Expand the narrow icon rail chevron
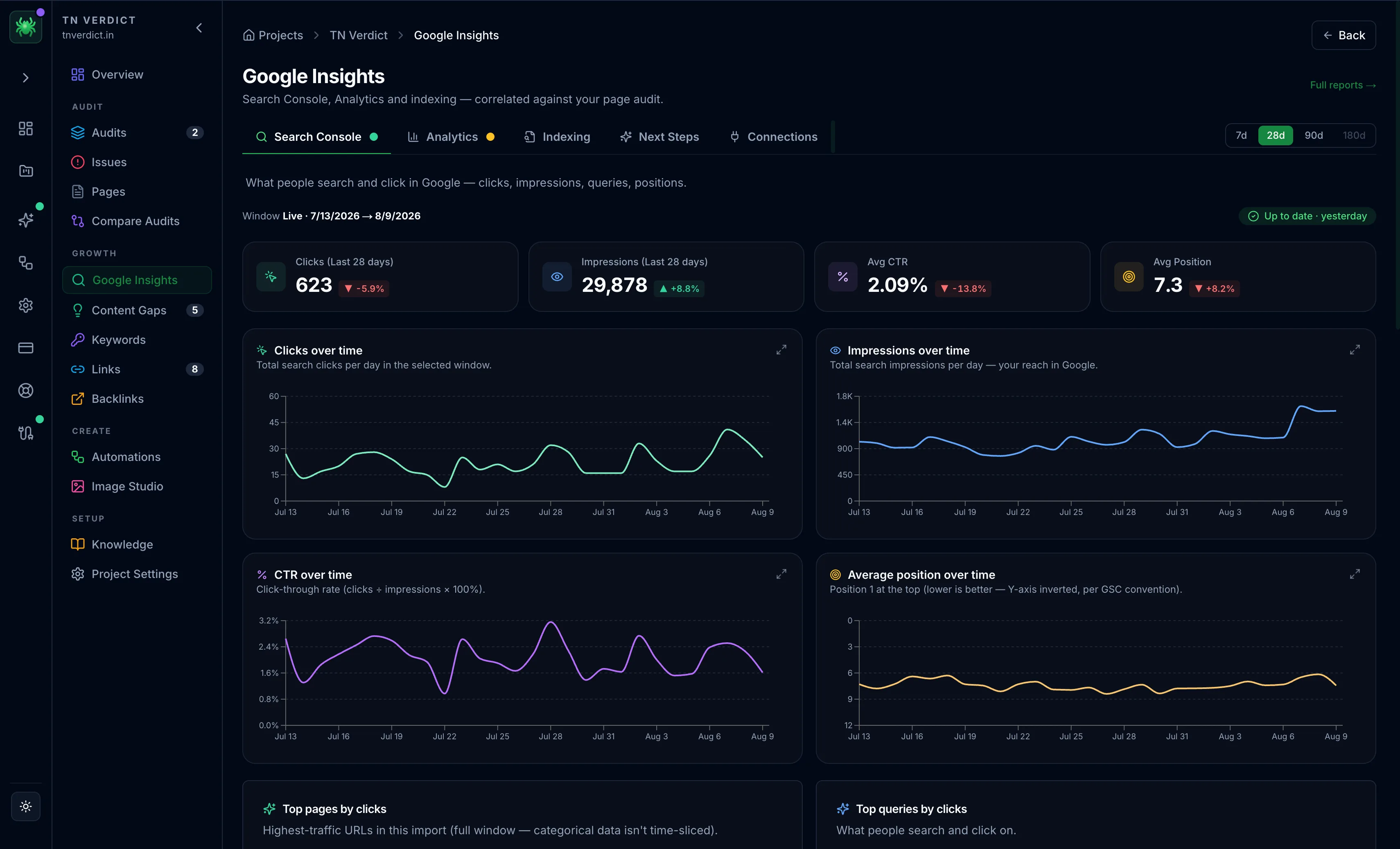1400x849 pixels. click(25, 78)
